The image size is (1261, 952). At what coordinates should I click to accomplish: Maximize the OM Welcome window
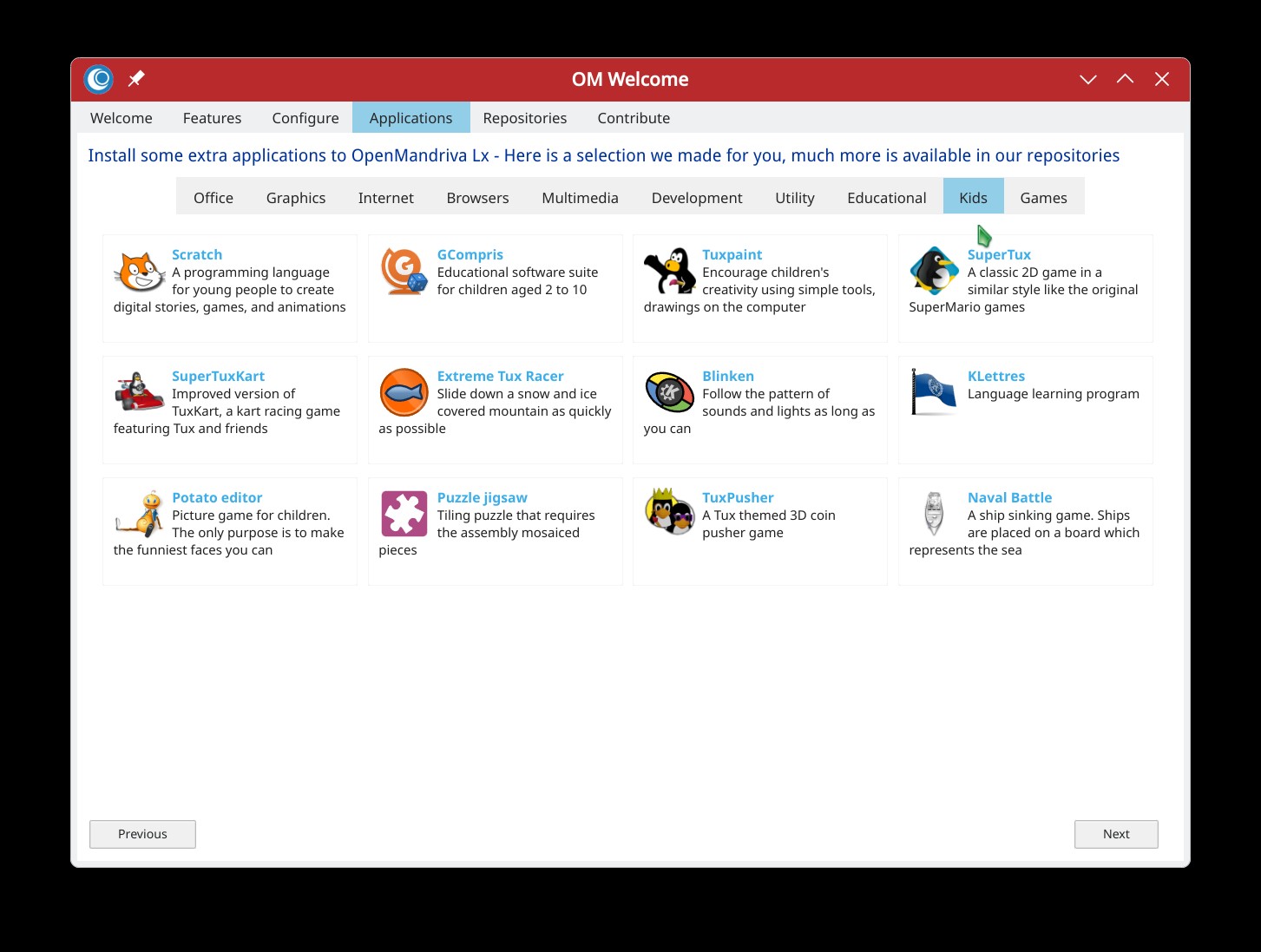pyautogui.click(x=1125, y=79)
